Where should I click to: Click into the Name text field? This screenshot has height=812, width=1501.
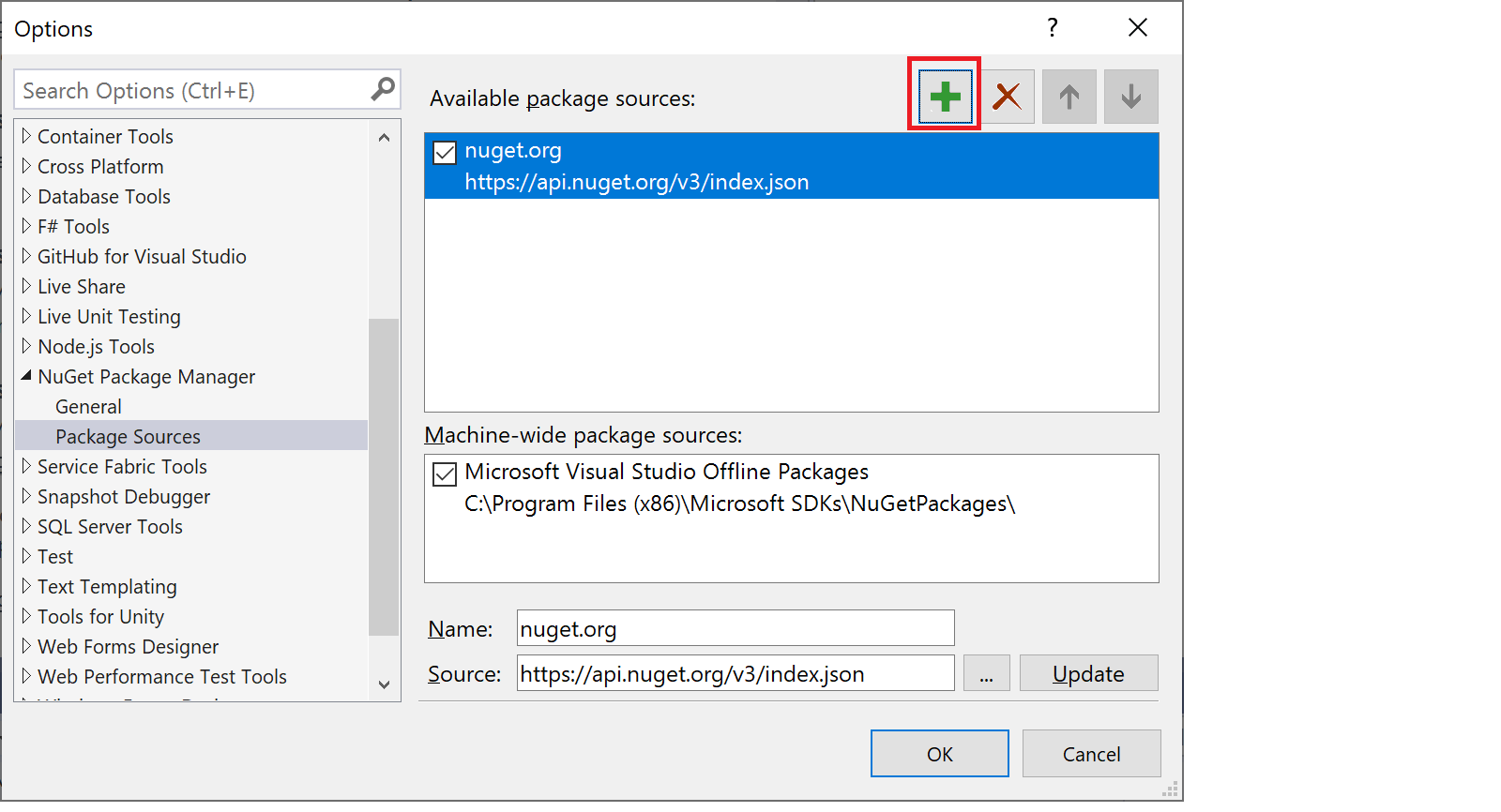pyautogui.click(x=735, y=628)
